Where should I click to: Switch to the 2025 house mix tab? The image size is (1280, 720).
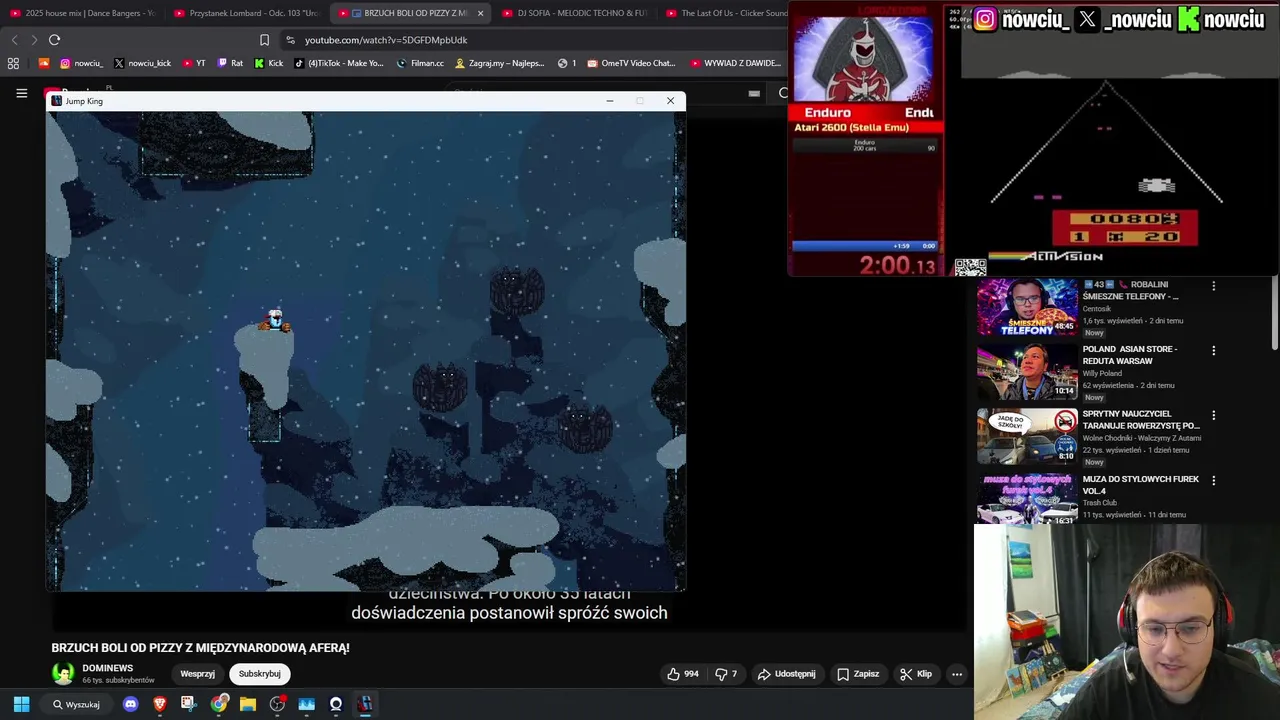point(82,13)
